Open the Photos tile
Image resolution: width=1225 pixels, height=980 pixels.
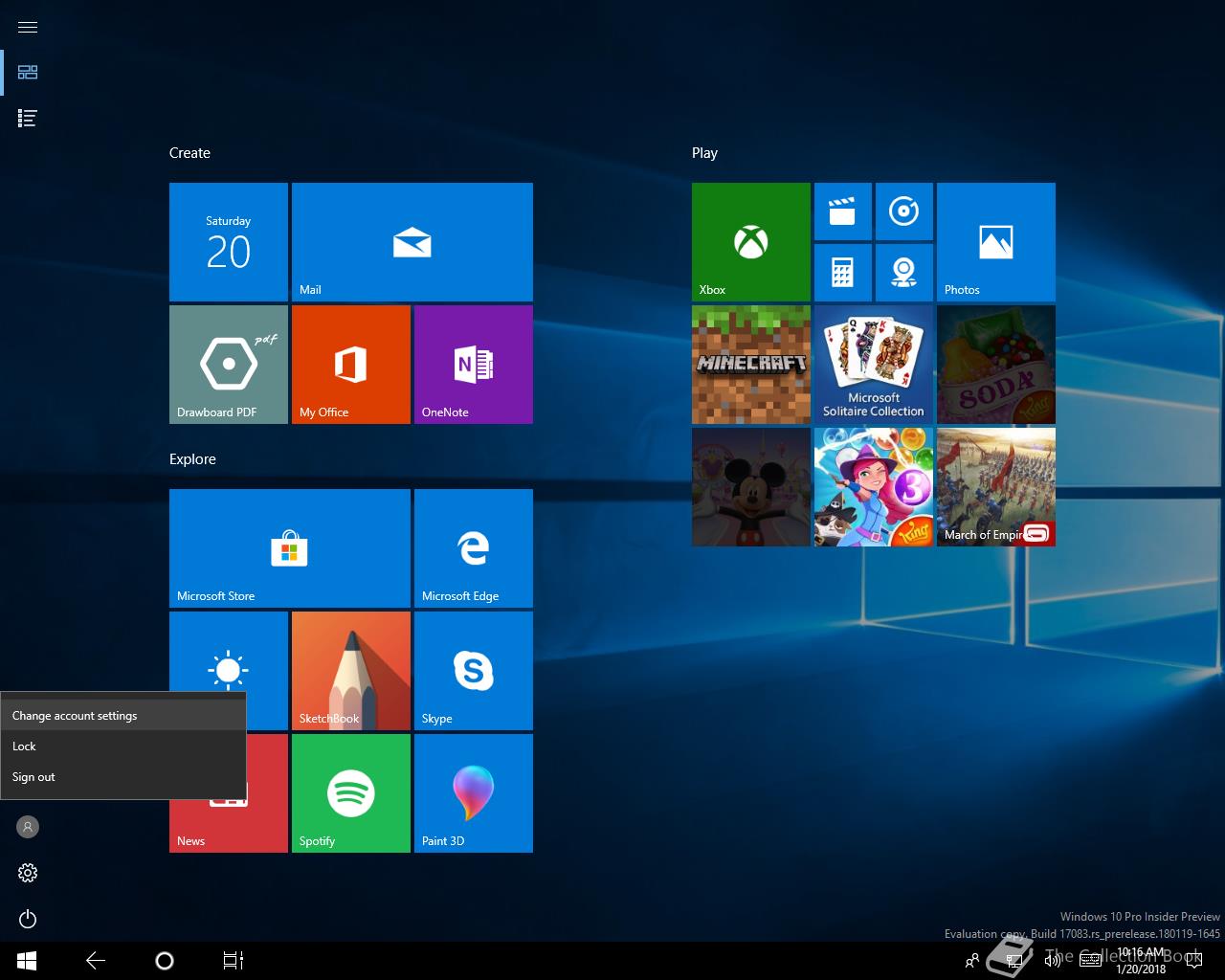(x=996, y=242)
